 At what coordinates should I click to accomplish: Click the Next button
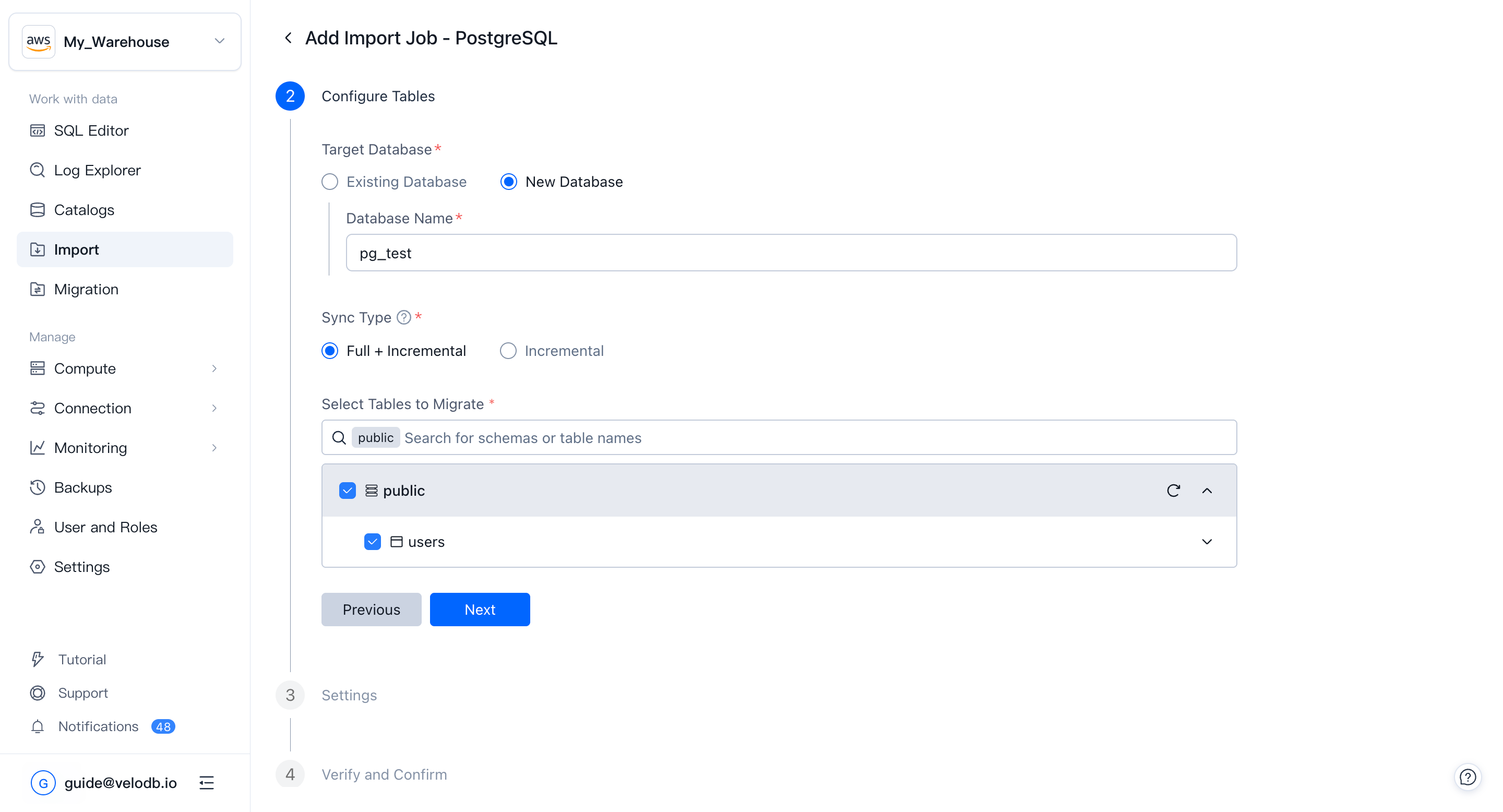pos(480,610)
